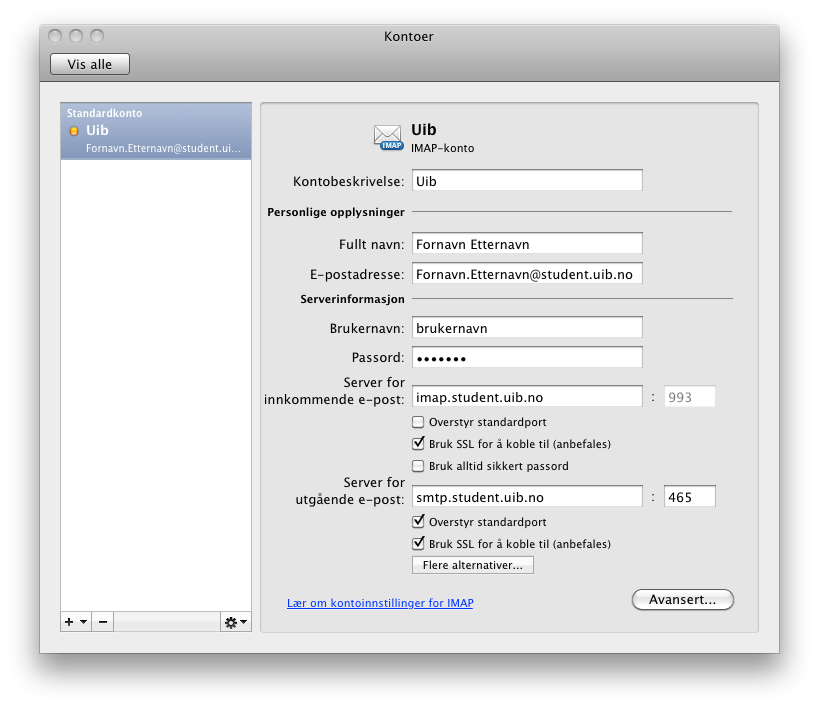Click the orange status dot beside Uib
The width and height of the screenshot is (819, 708).
click(74, 131)
